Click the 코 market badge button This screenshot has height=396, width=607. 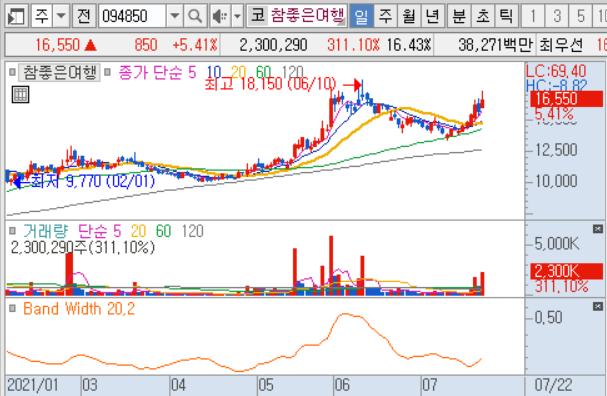click(257, 15)
